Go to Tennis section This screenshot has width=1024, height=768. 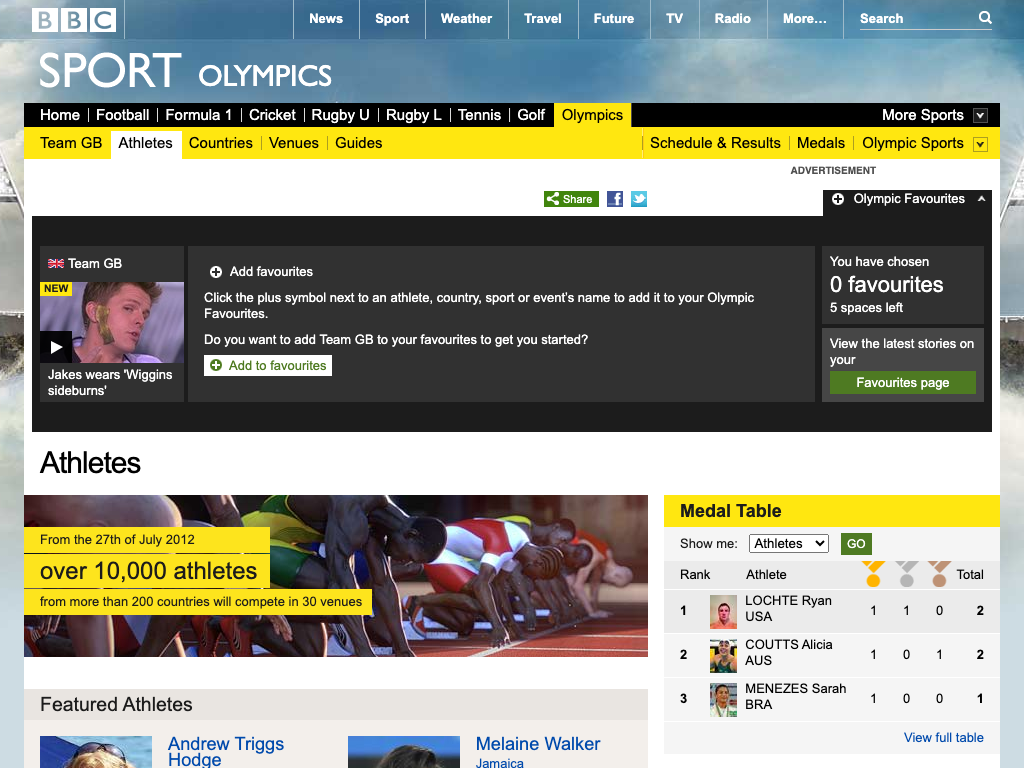(479, 115)
